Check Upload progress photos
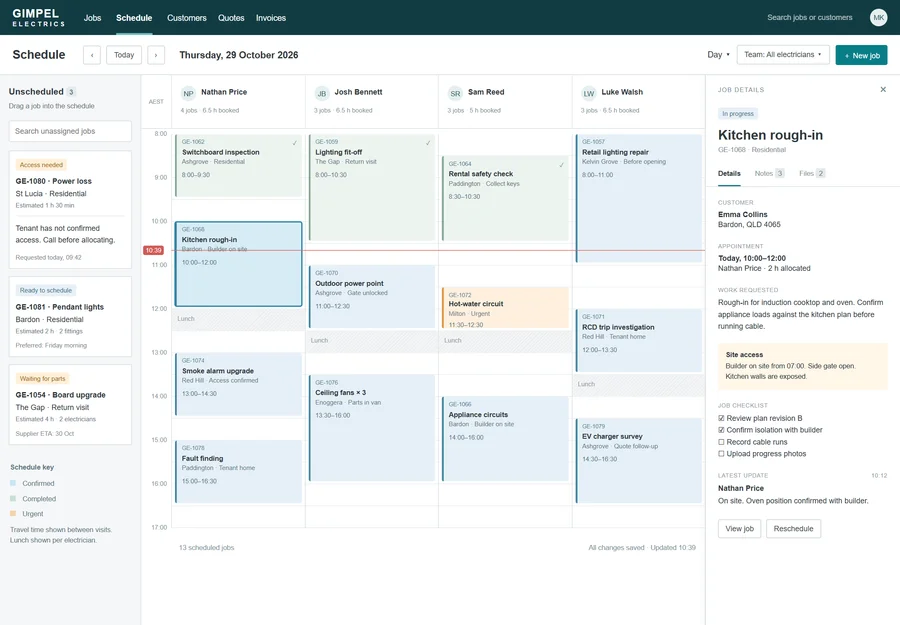Viewport: 900px width, 625px height. 721,453
